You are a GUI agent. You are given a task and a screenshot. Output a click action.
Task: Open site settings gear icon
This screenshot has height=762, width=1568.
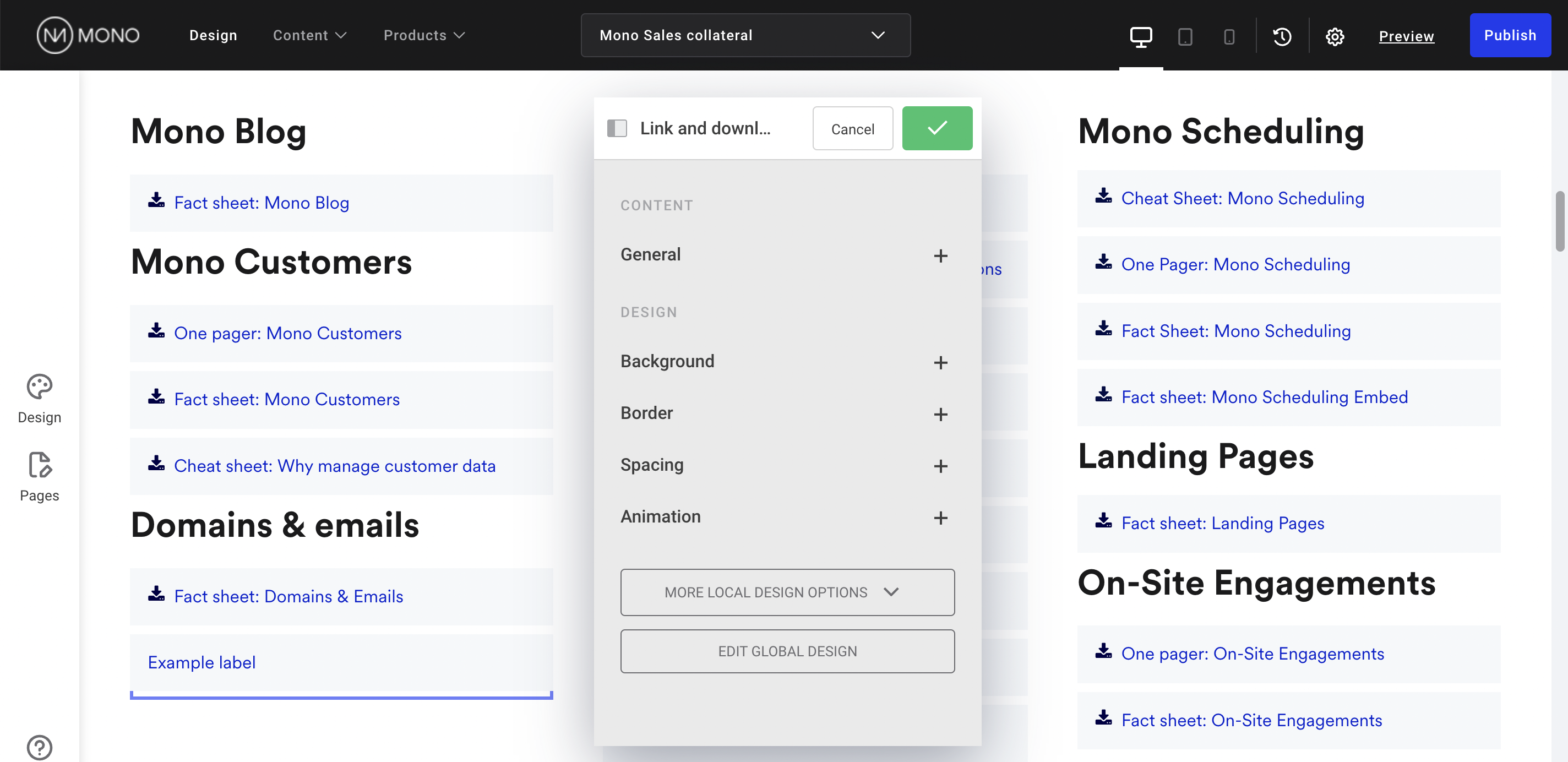(x=1334, y=36)
